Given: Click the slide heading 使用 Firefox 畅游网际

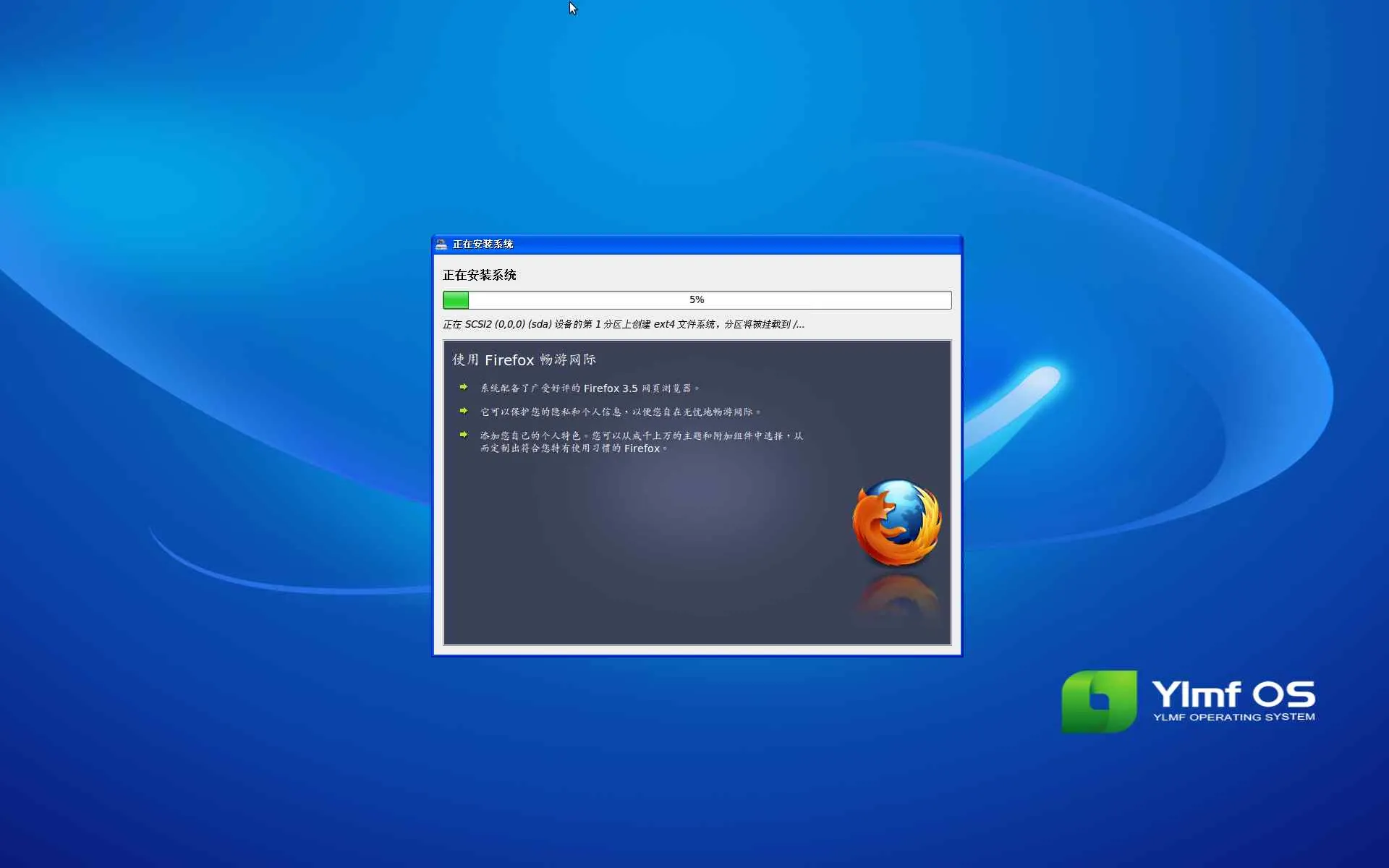Looking at the screenshot, I should [x=524, y=359].
